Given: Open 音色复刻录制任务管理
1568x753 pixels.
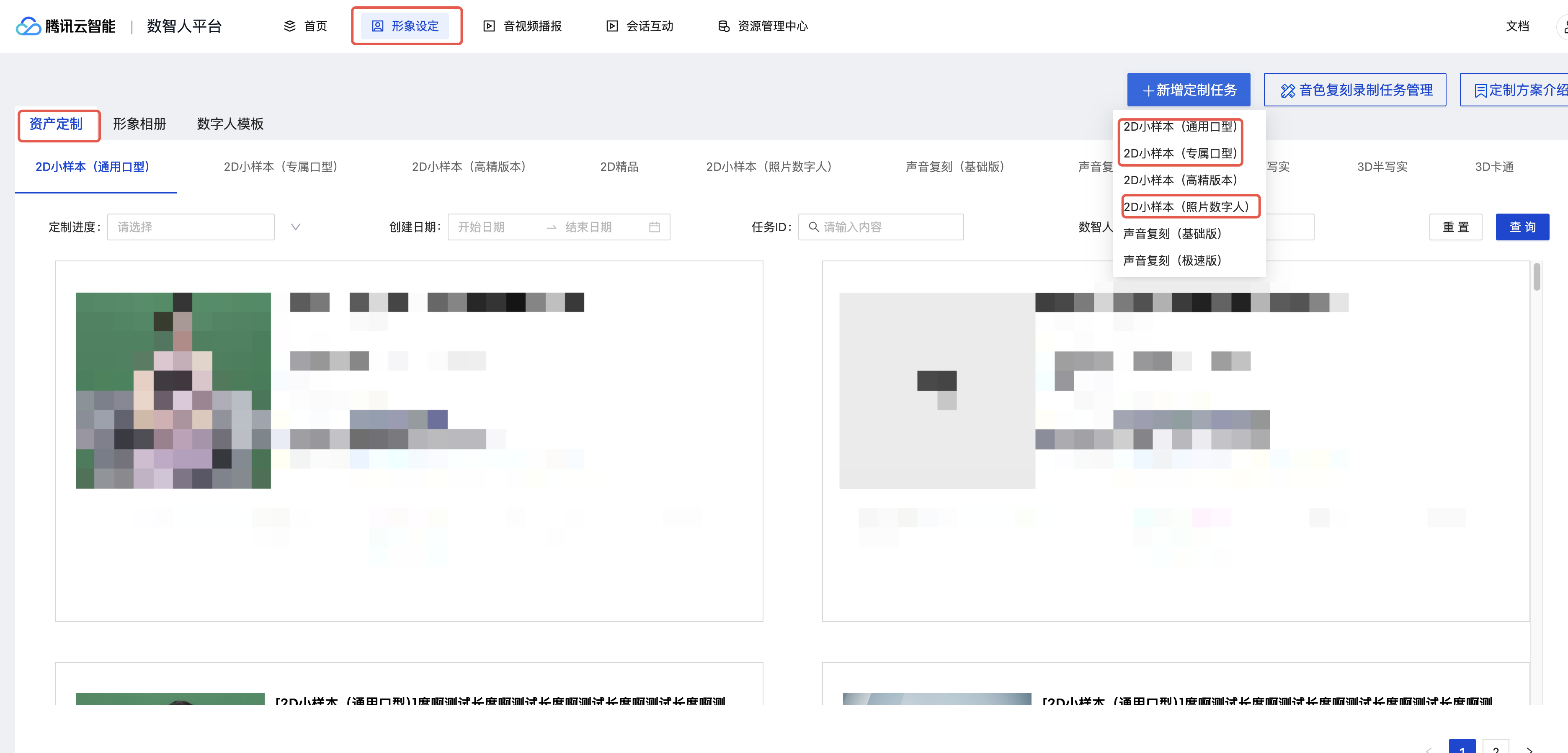Looking at the screenshot, I should point(1354,90).
